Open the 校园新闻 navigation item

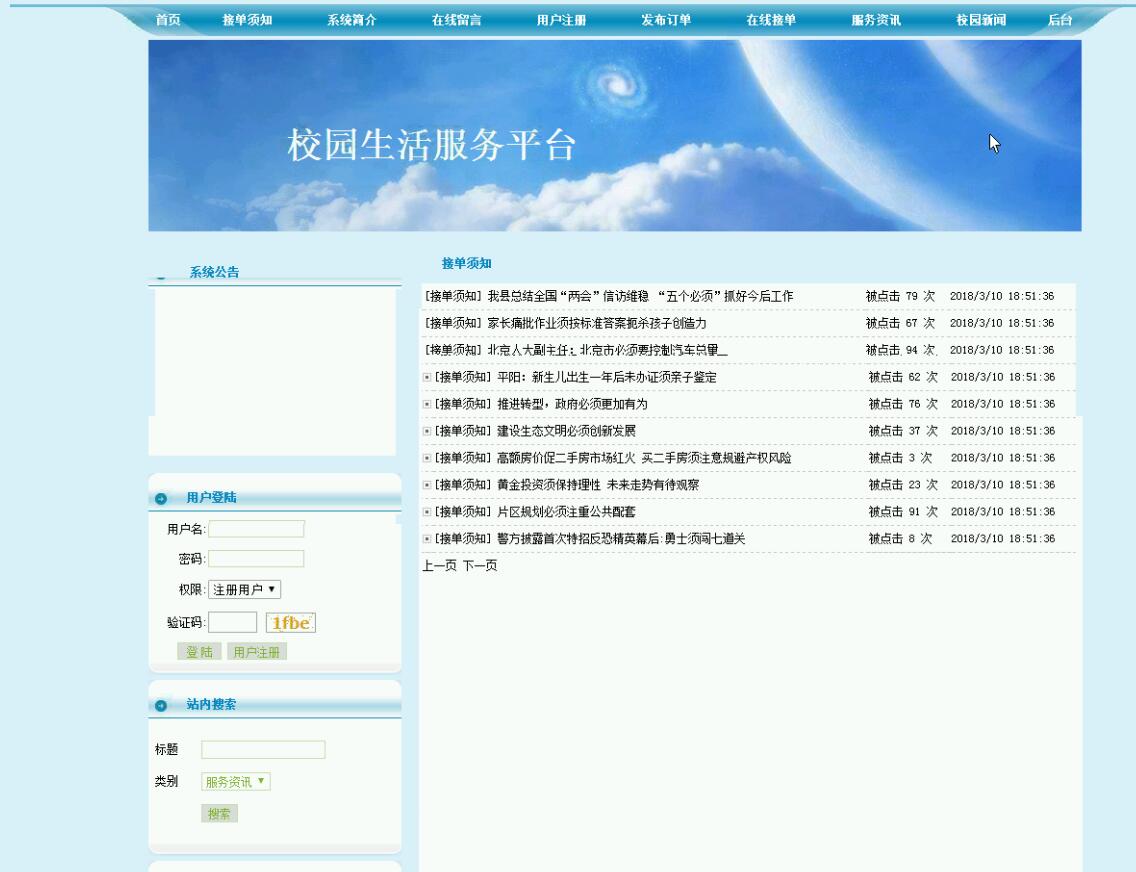pos(981,20)
